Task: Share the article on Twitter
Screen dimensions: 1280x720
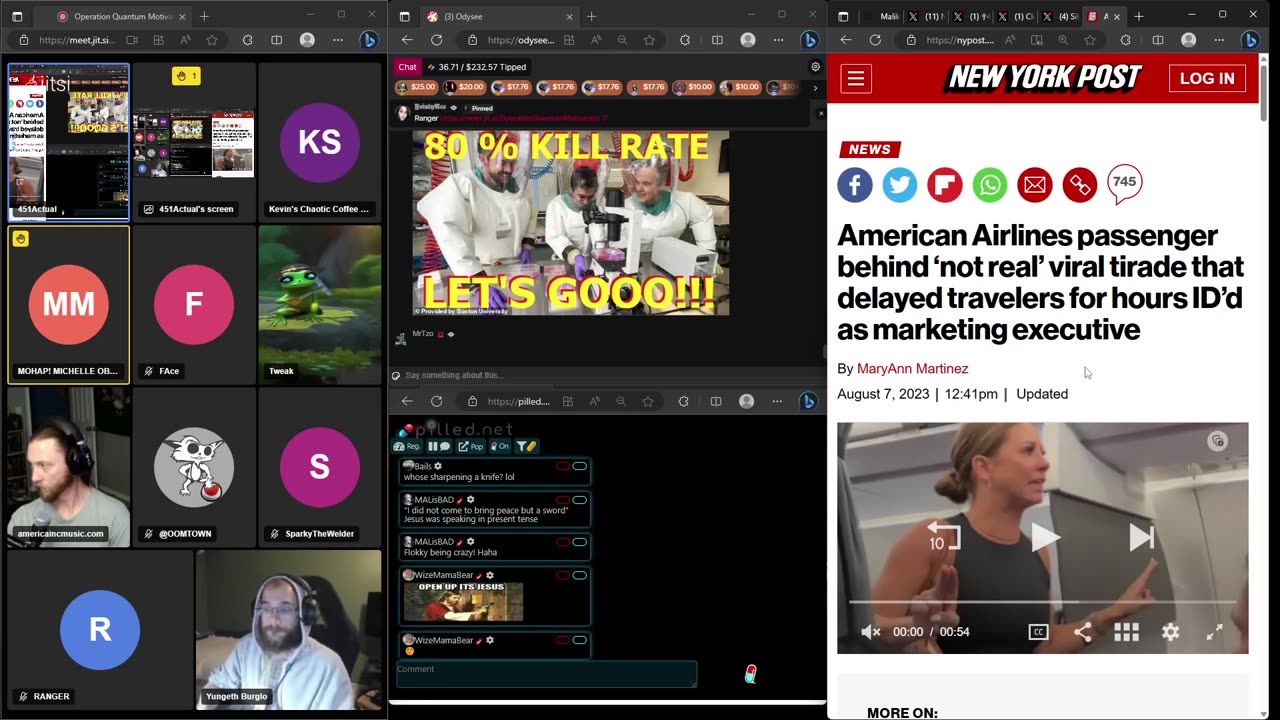Action: (900, 185)
